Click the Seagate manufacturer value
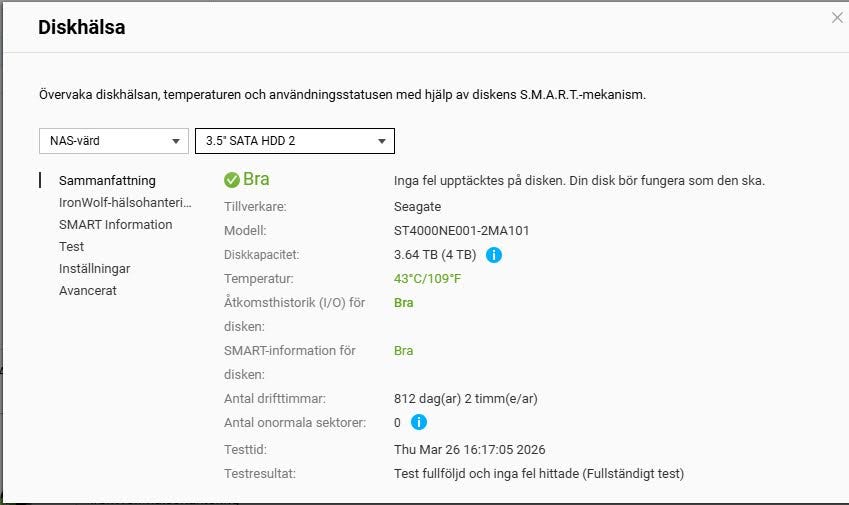Viewport: 849px width, 505px height. 417,207
